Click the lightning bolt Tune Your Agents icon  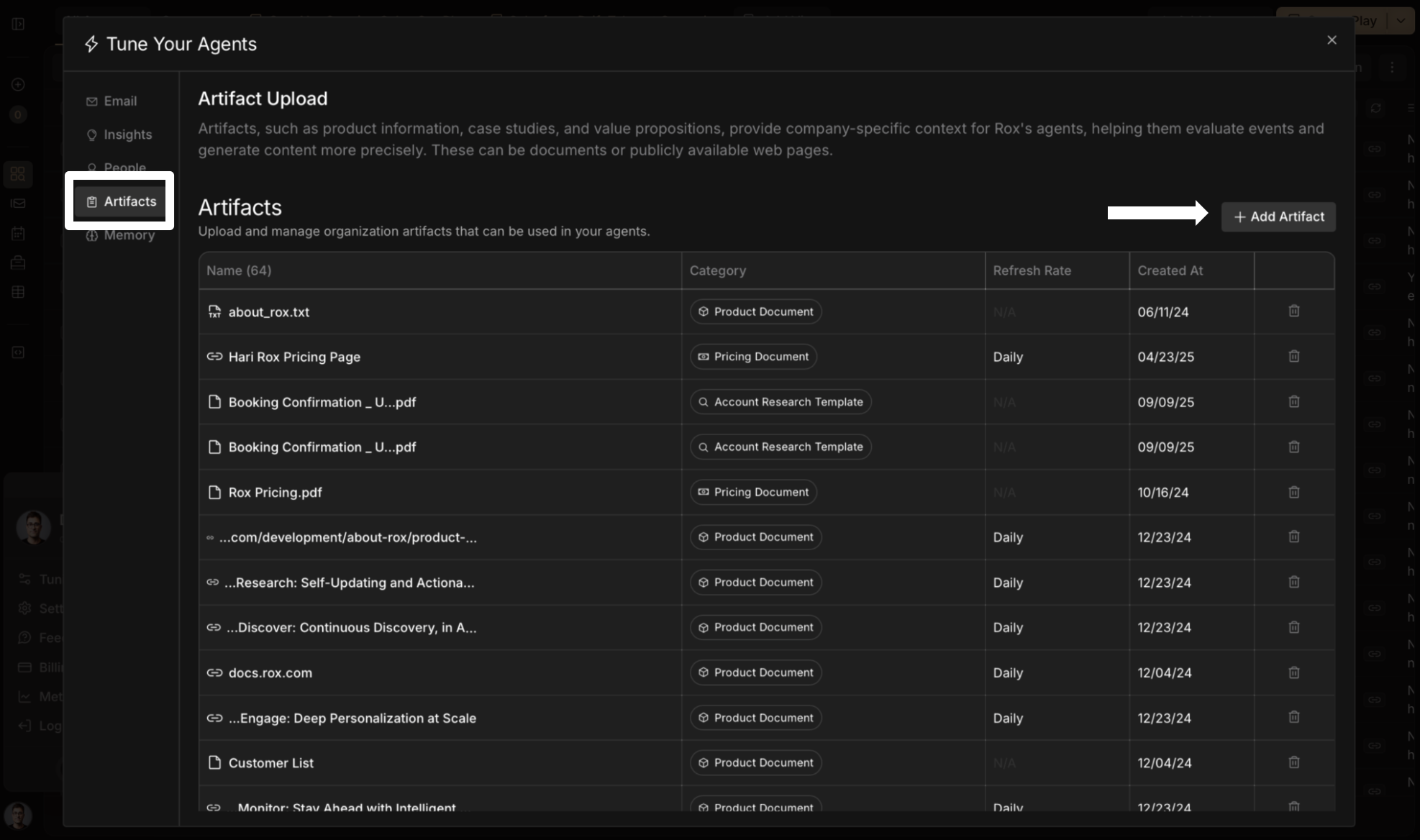tap(91, 45)
